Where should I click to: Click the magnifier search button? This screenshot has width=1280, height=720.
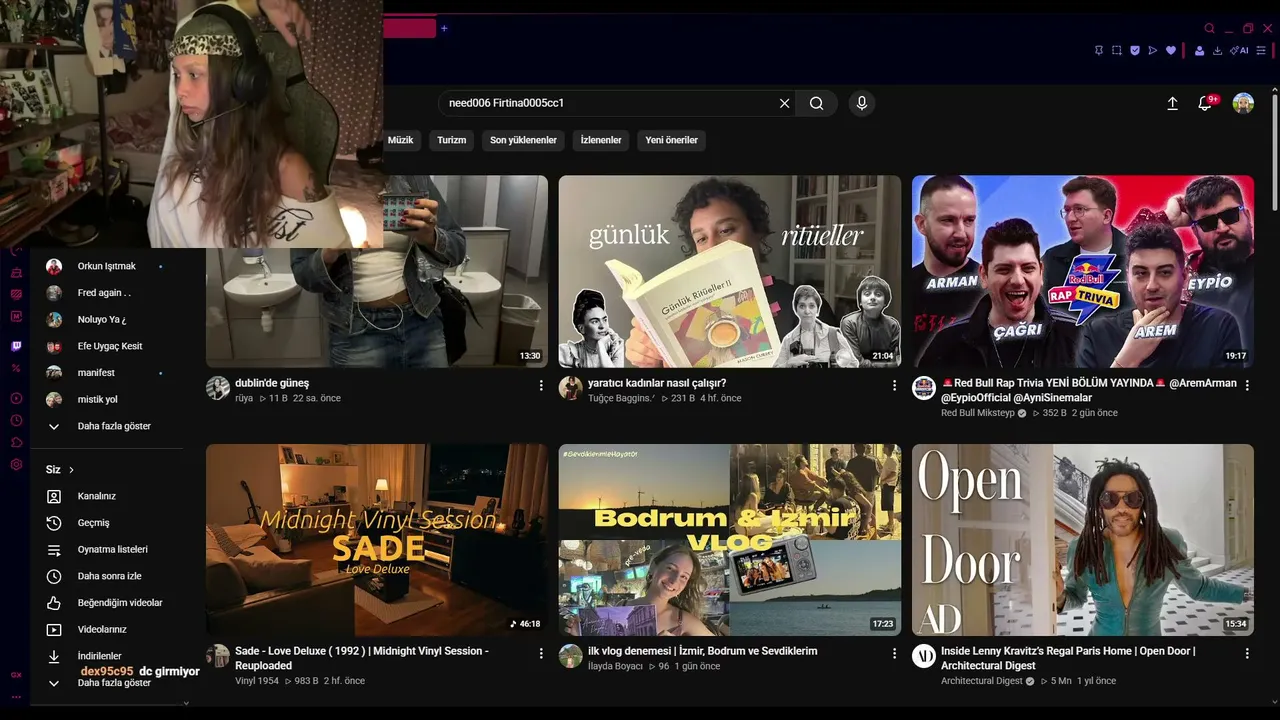(816, 103)
